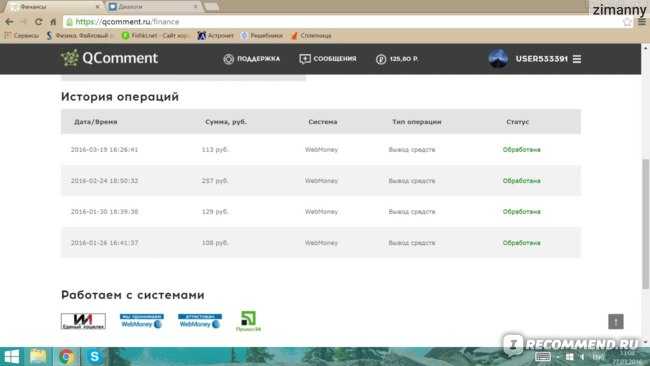Click the Тип операции column header

coord(417,122)
